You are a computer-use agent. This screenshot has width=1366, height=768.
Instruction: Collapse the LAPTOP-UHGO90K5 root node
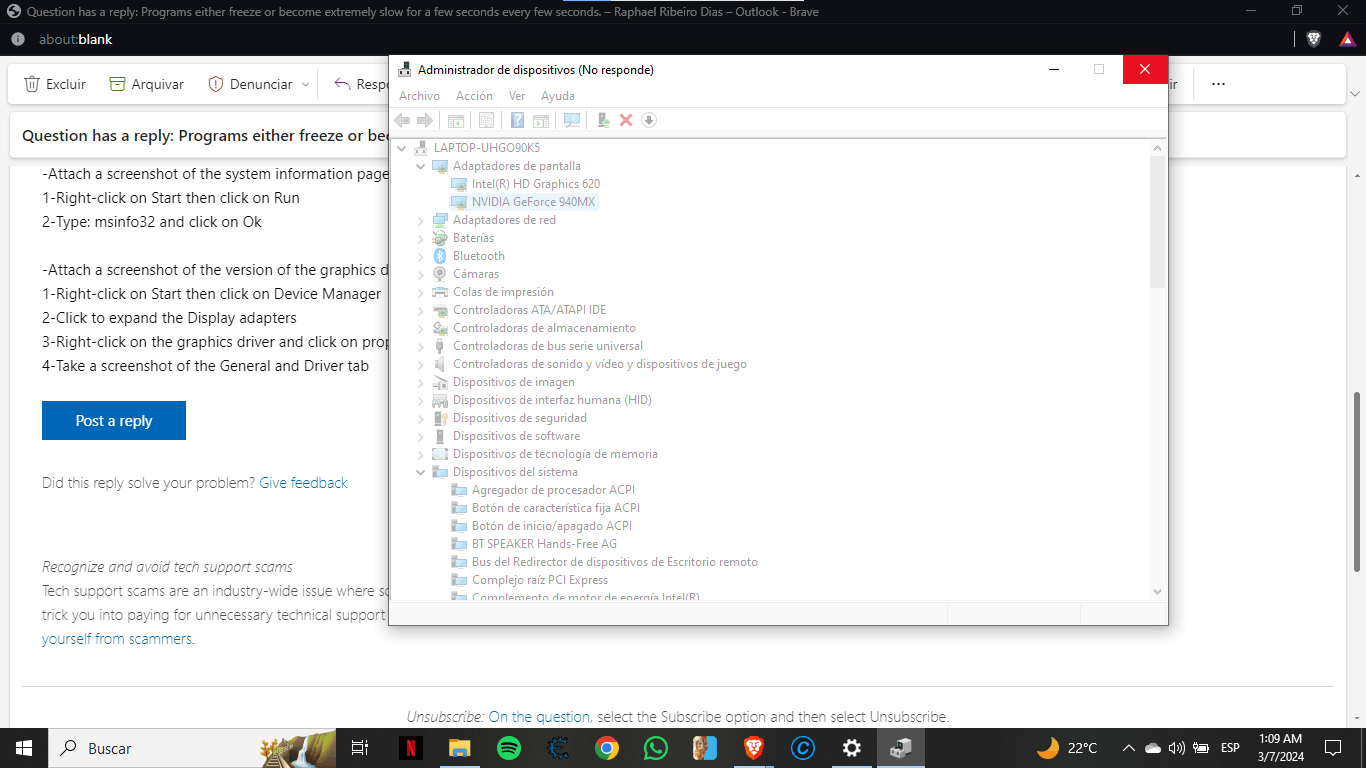402,148
